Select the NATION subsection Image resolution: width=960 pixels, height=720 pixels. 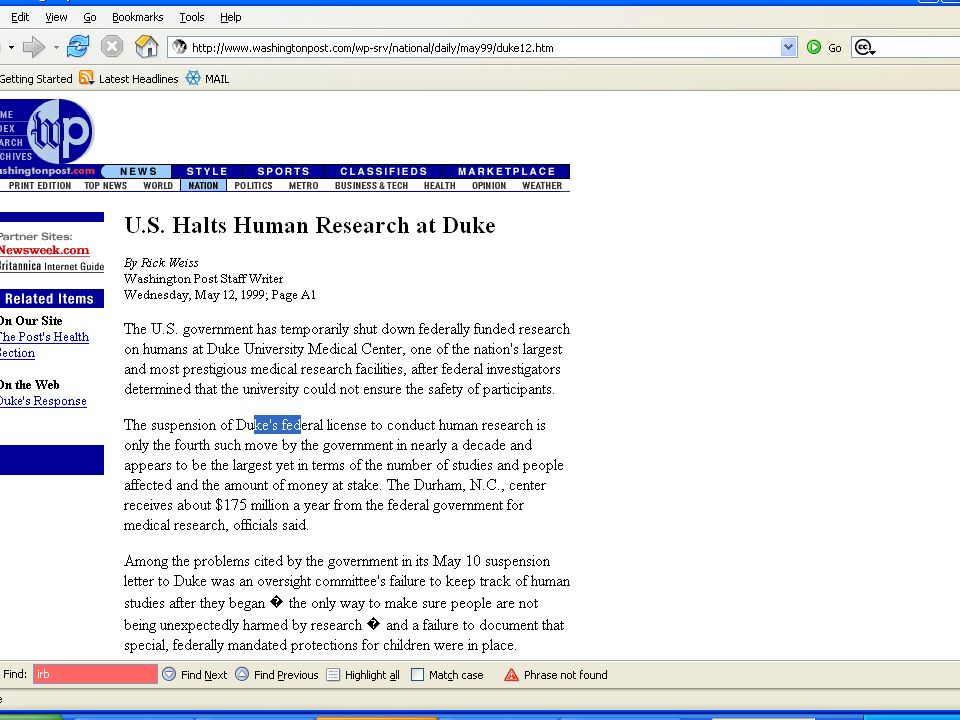203,186
